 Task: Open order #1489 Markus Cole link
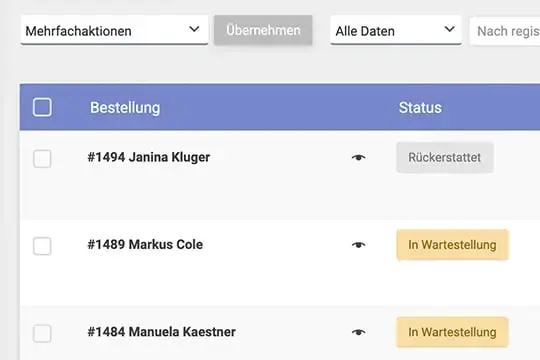(x=145, y=245)
